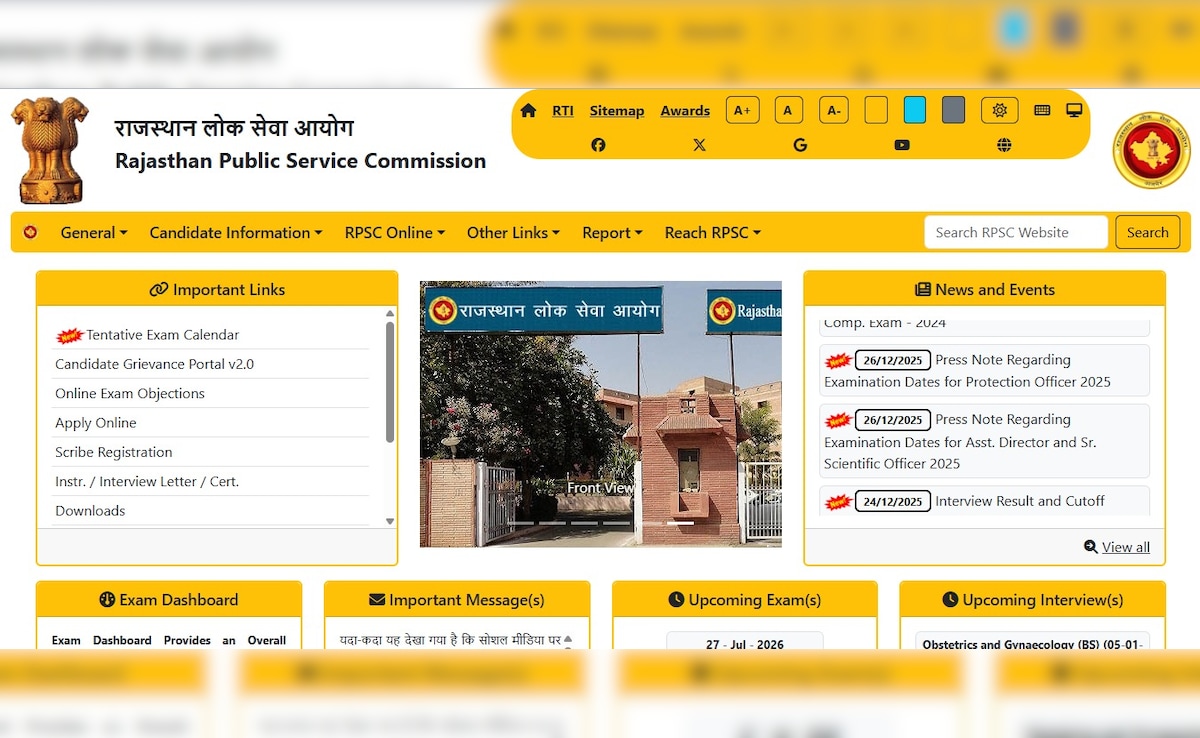Expand the Candidate Information dropdown
1200x738 pixels.
236,232
